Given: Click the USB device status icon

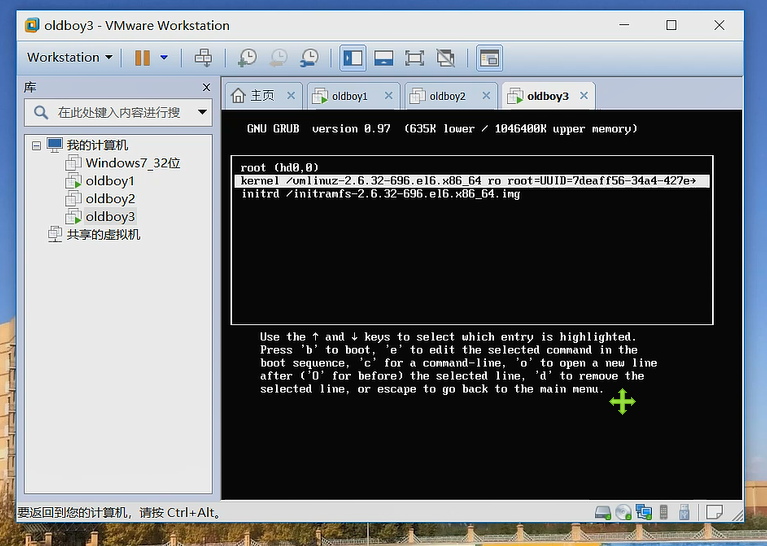Looking at the screenshot, I should pyautogui.click(x=684, y=512).
